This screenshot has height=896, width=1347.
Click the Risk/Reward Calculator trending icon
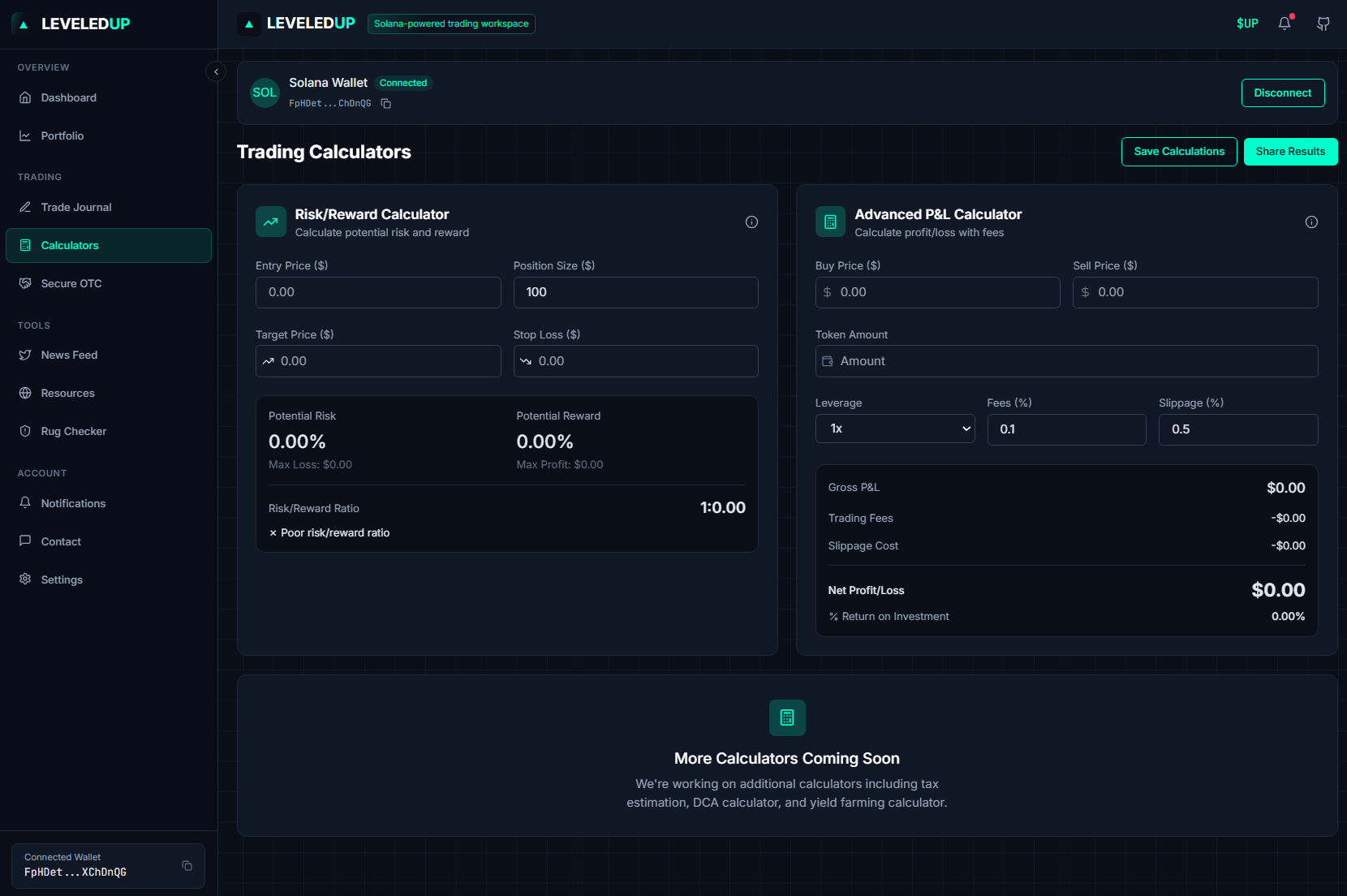point(270,222)
